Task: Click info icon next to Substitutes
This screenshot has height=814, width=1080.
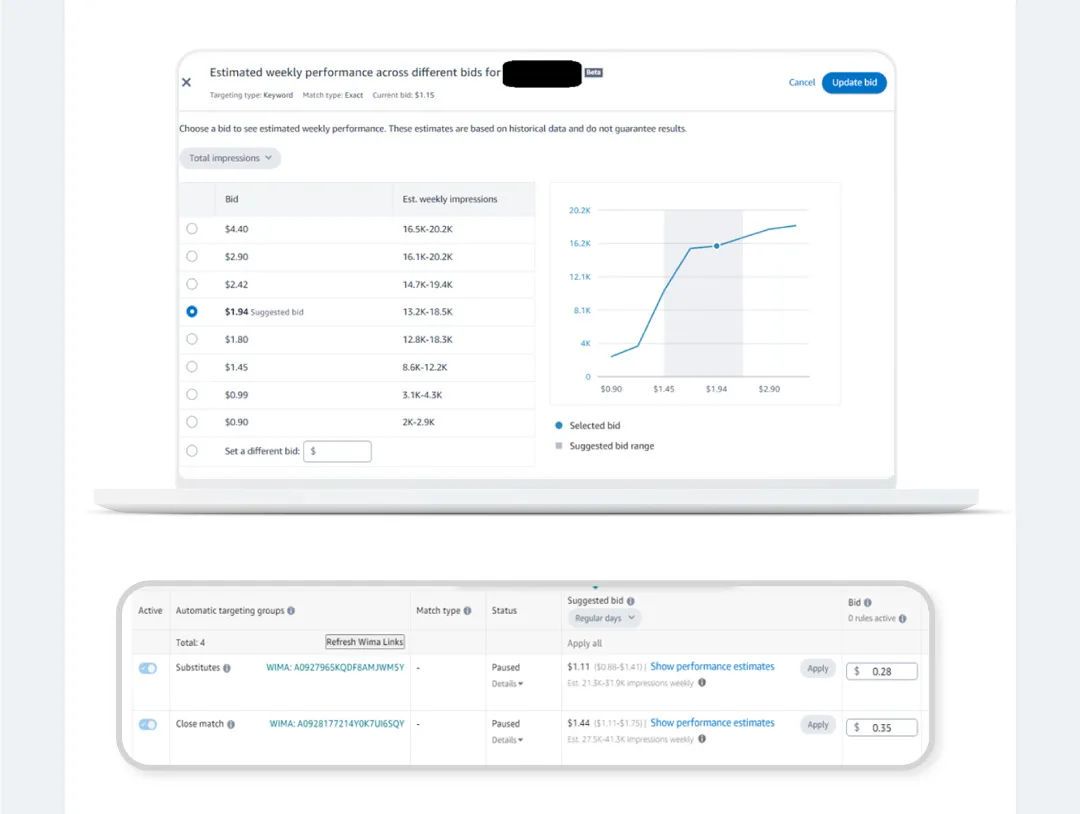Action: coord(227,668)
